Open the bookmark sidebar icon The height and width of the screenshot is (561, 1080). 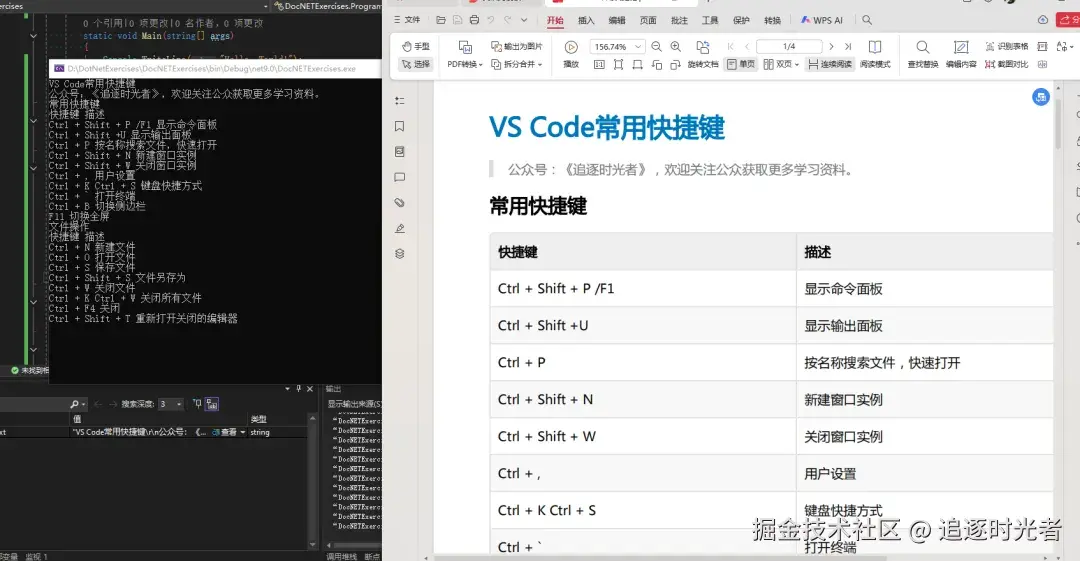(399, 126)
